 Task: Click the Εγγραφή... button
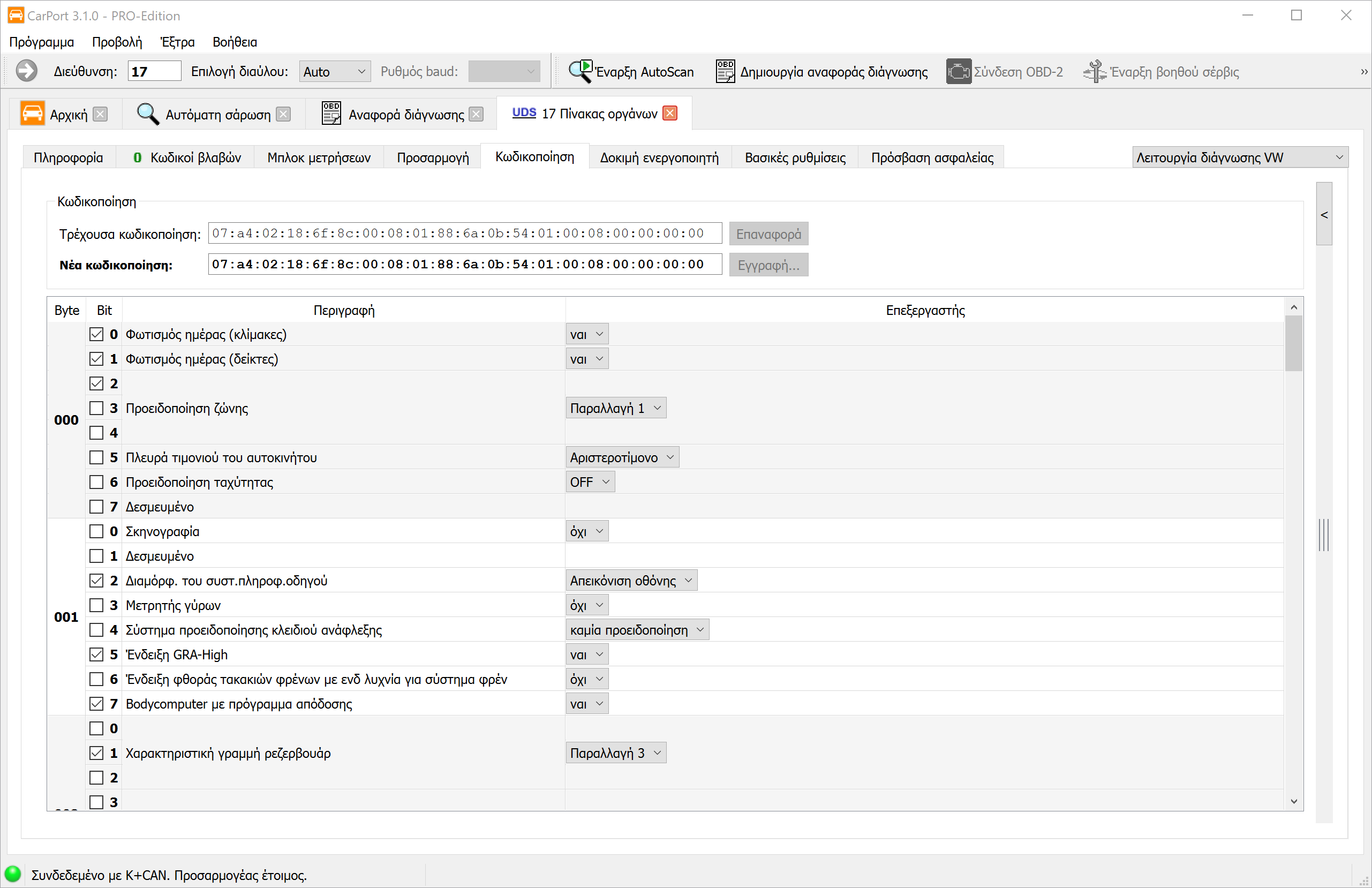pyautogui.click(x=768, y=265)
